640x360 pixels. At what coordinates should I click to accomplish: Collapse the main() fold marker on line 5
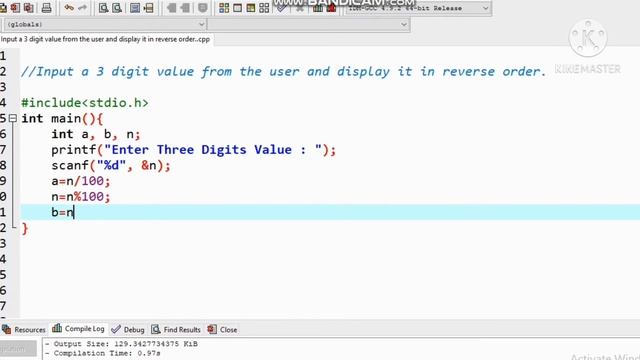point(13,118)
